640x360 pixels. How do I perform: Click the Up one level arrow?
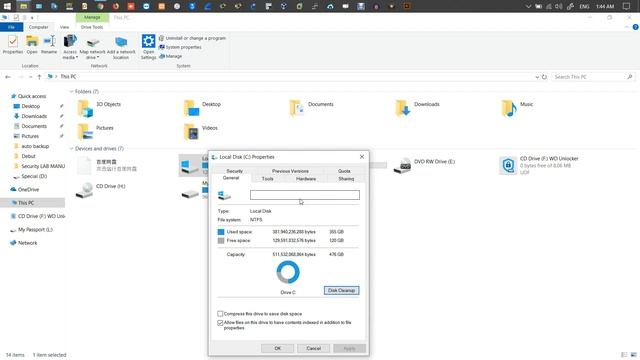pos(39,77)
